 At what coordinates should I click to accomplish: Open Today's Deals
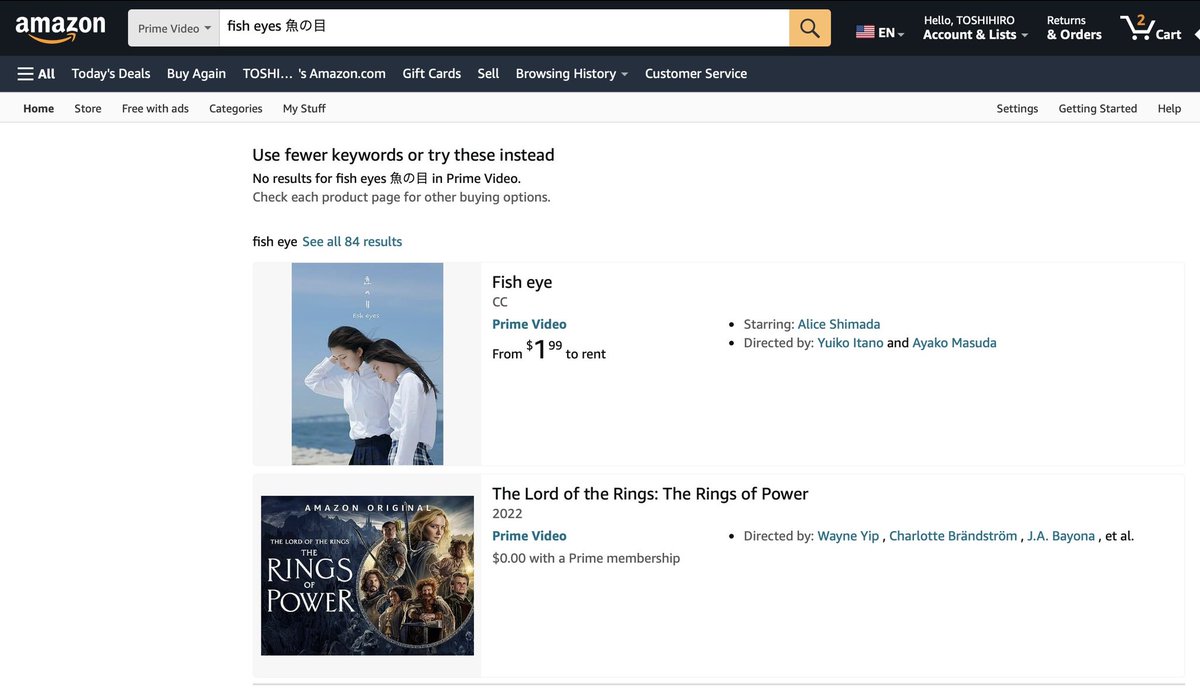(x=111, y=74)
